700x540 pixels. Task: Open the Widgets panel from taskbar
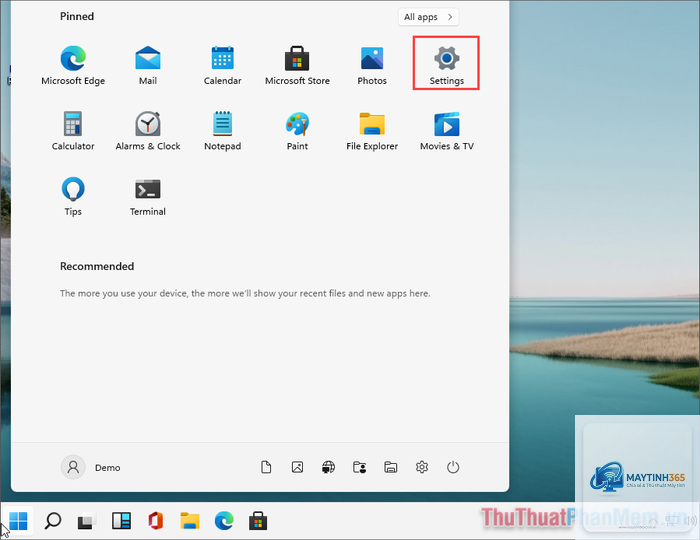point(121,521)
